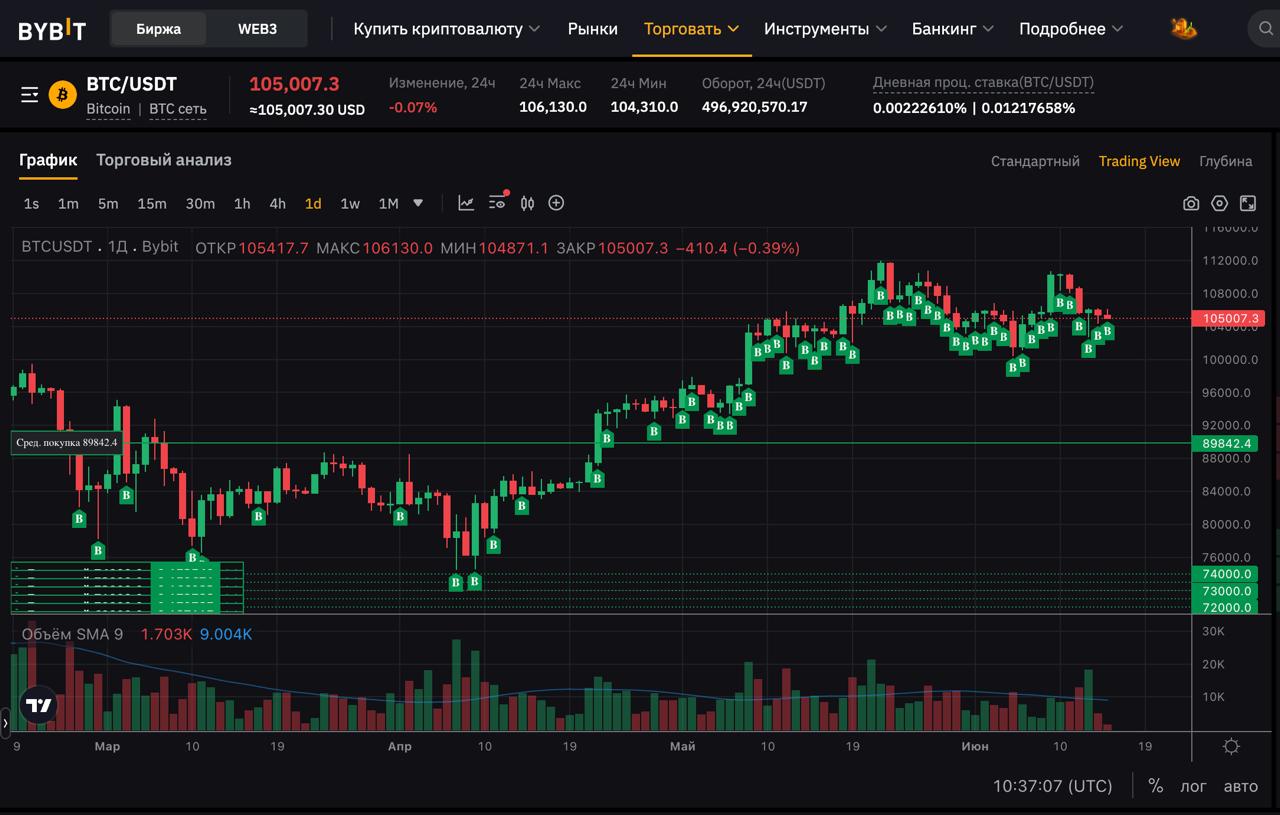Switch to WEB3 mode

[x=257, y=29]
